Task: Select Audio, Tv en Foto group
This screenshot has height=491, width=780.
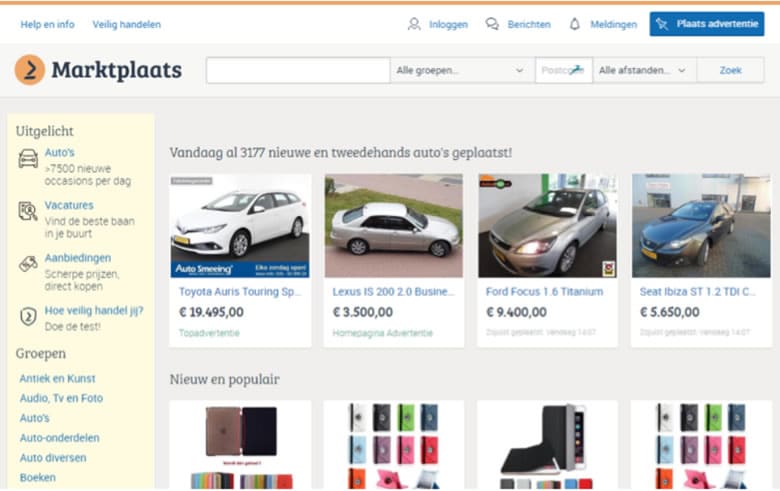Action: click(x=61, y=398)
